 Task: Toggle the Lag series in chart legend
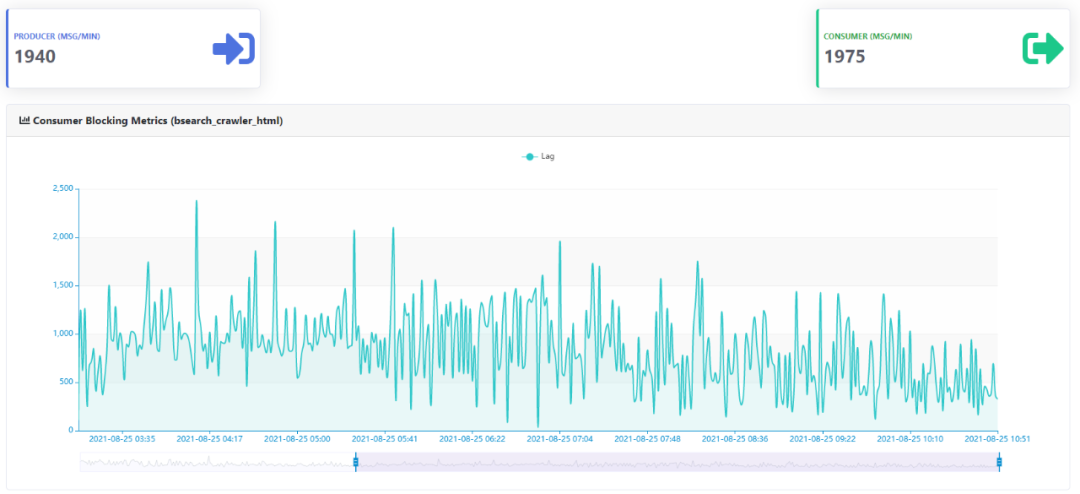pyautogui.click(x=538, y=156)
